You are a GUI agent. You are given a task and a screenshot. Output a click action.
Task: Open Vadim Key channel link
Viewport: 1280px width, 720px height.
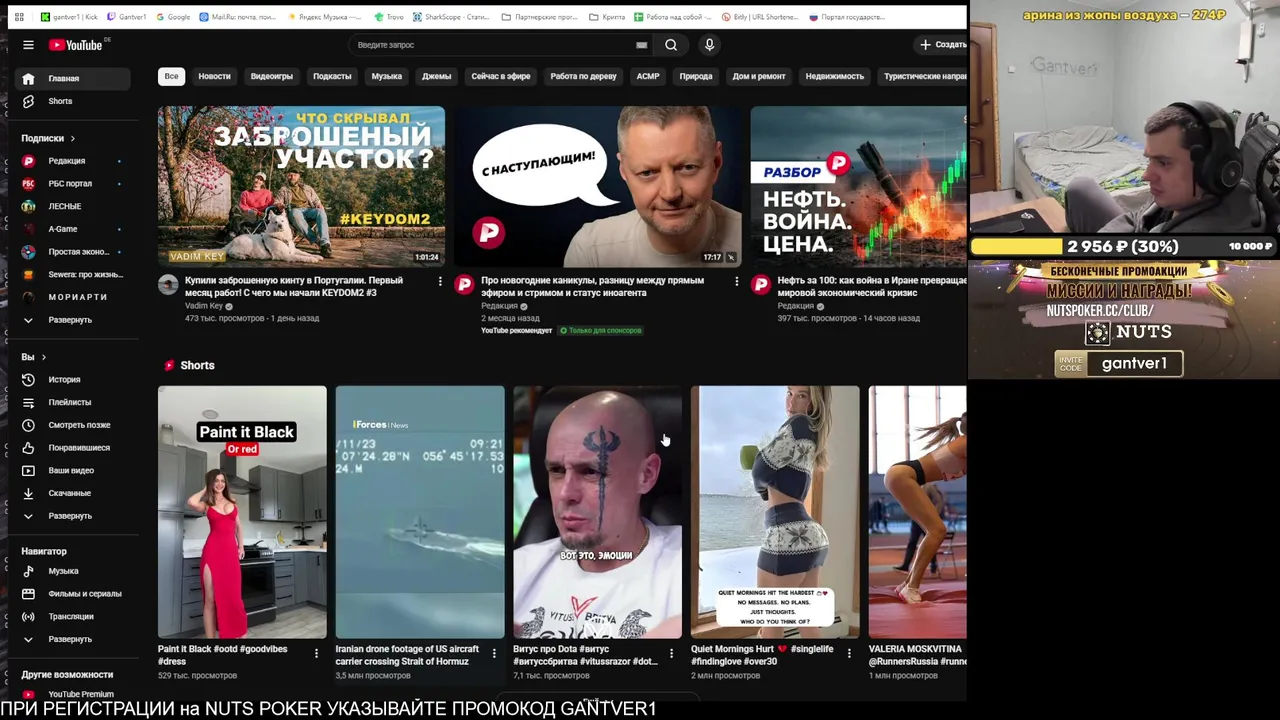[204, 306]
